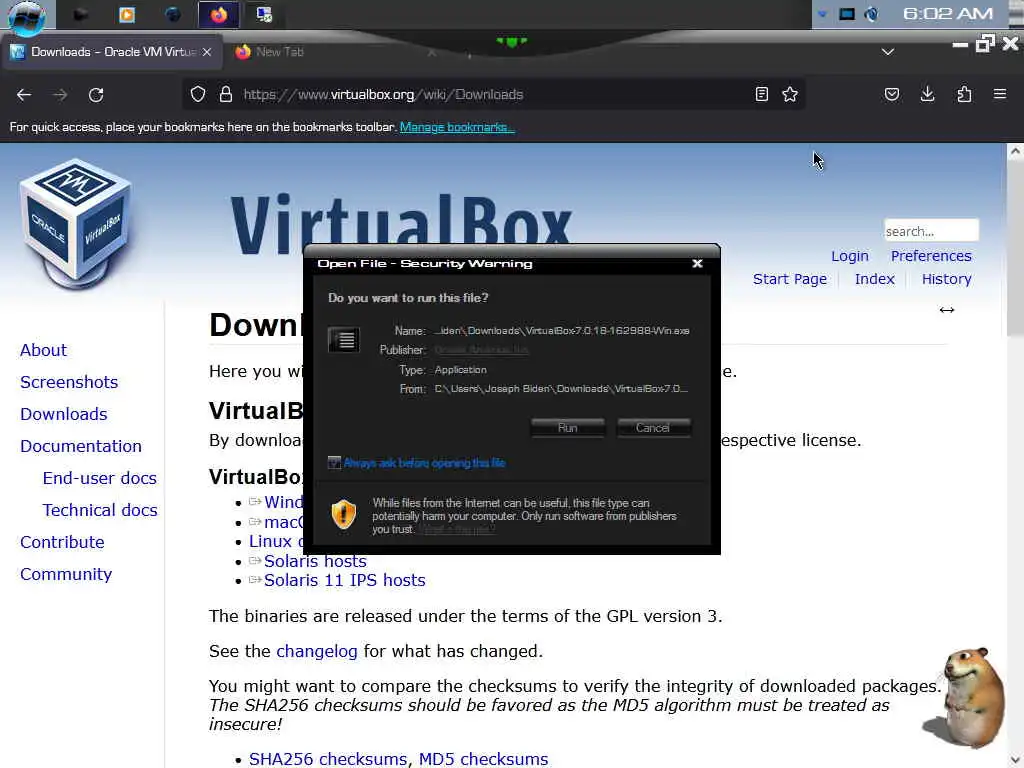Open the History link
Screen dimensions: 1024x768
coord(946,279)
